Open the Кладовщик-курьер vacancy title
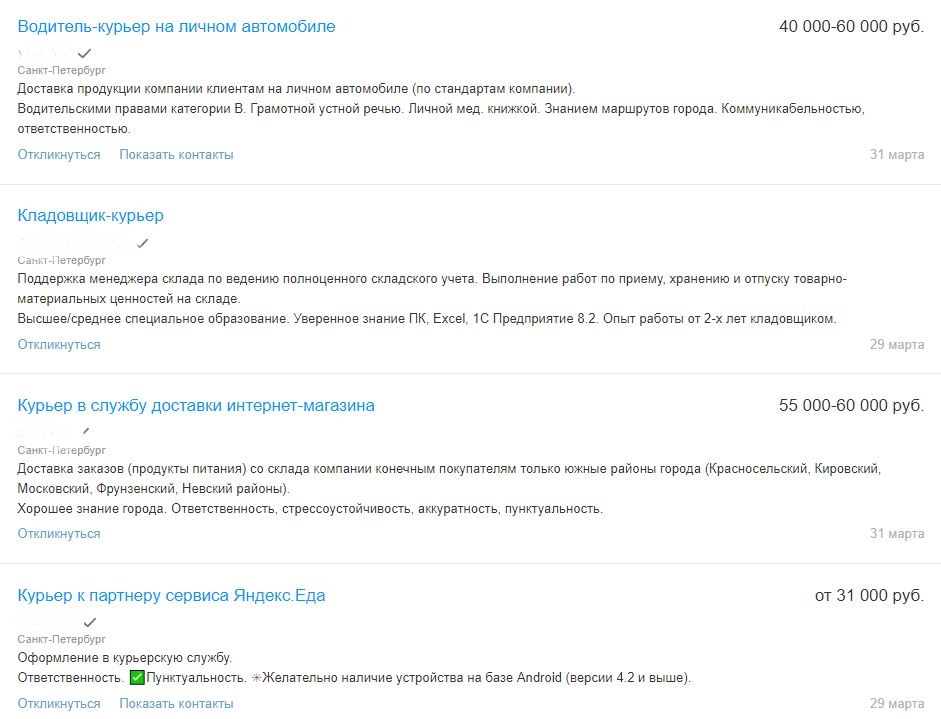Image resolution: width=941 pixels, height=719 pixels. (x=91, y=215)
